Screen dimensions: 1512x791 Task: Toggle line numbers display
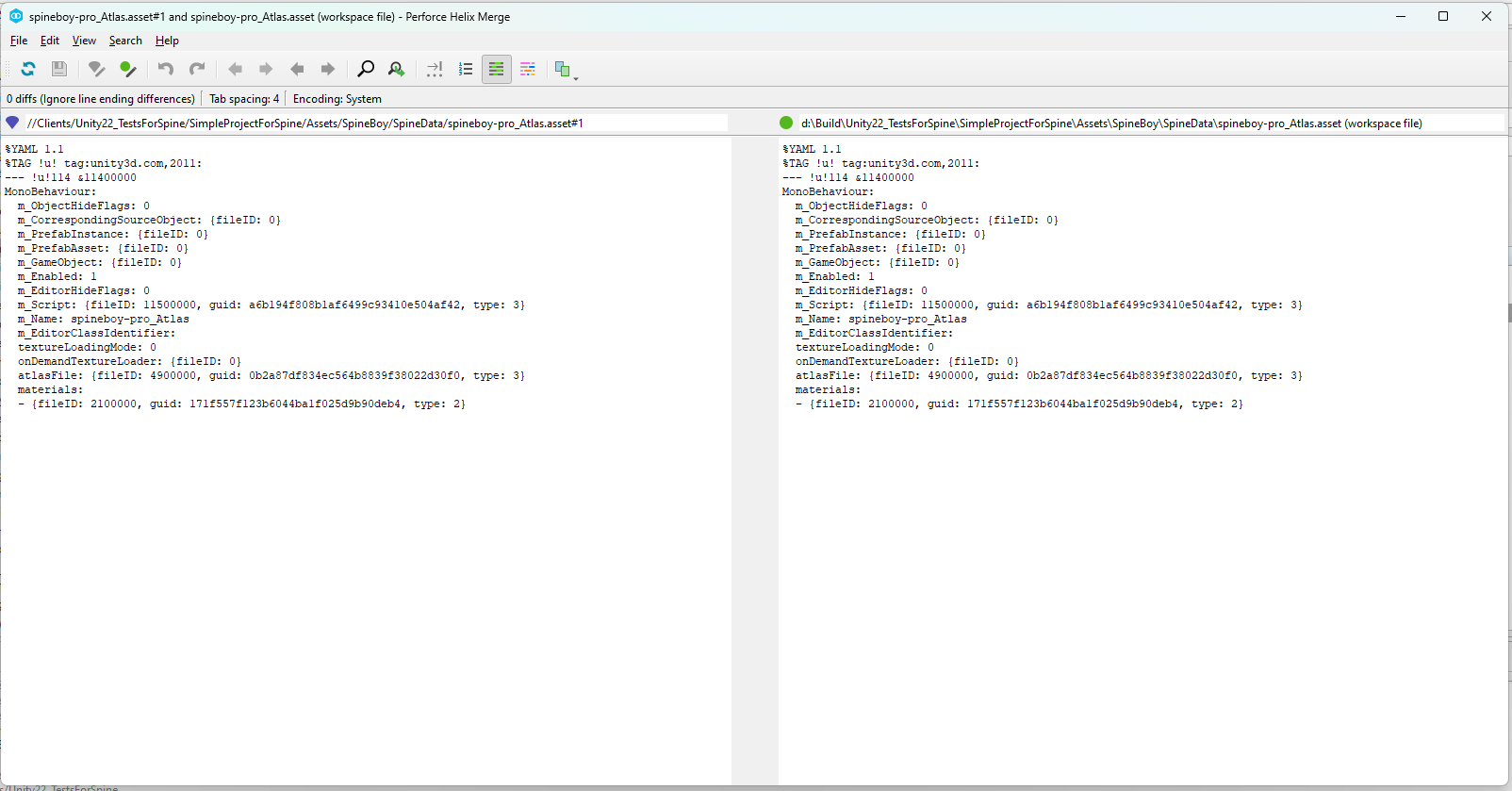466,69
